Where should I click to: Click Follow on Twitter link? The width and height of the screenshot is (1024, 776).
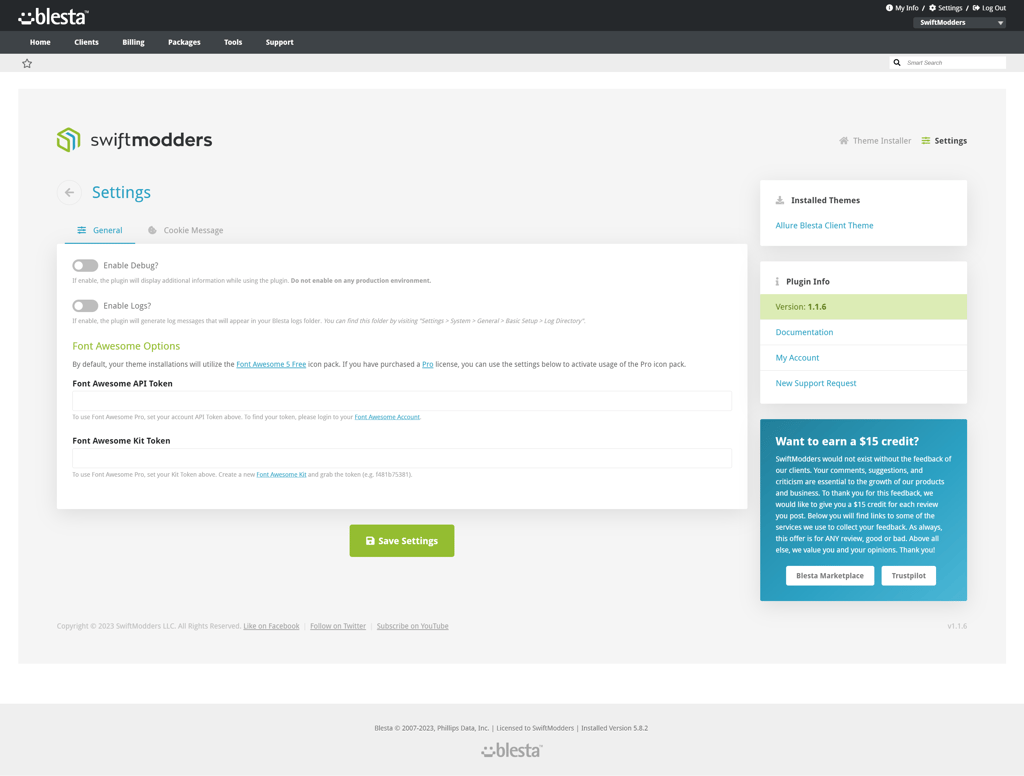[338, 626]
